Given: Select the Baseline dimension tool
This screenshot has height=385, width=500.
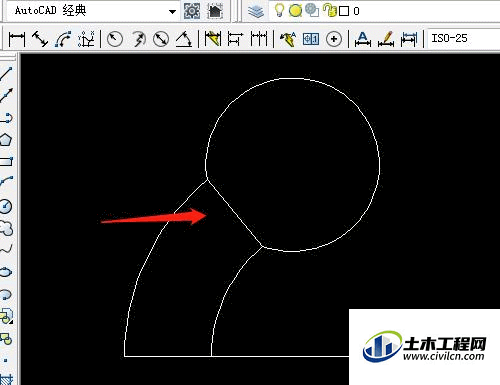Looking at the screenshot, I should pyautogui.click(x=236, y=39).
